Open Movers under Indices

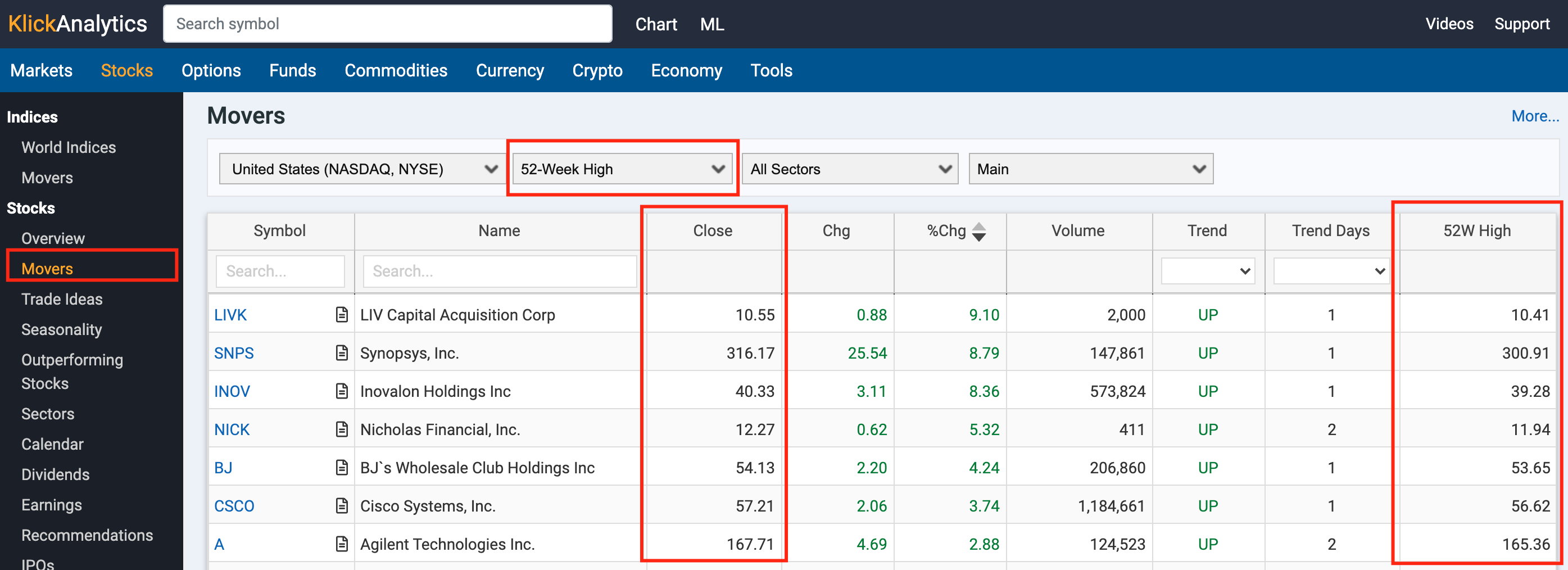tap(47, 178)
